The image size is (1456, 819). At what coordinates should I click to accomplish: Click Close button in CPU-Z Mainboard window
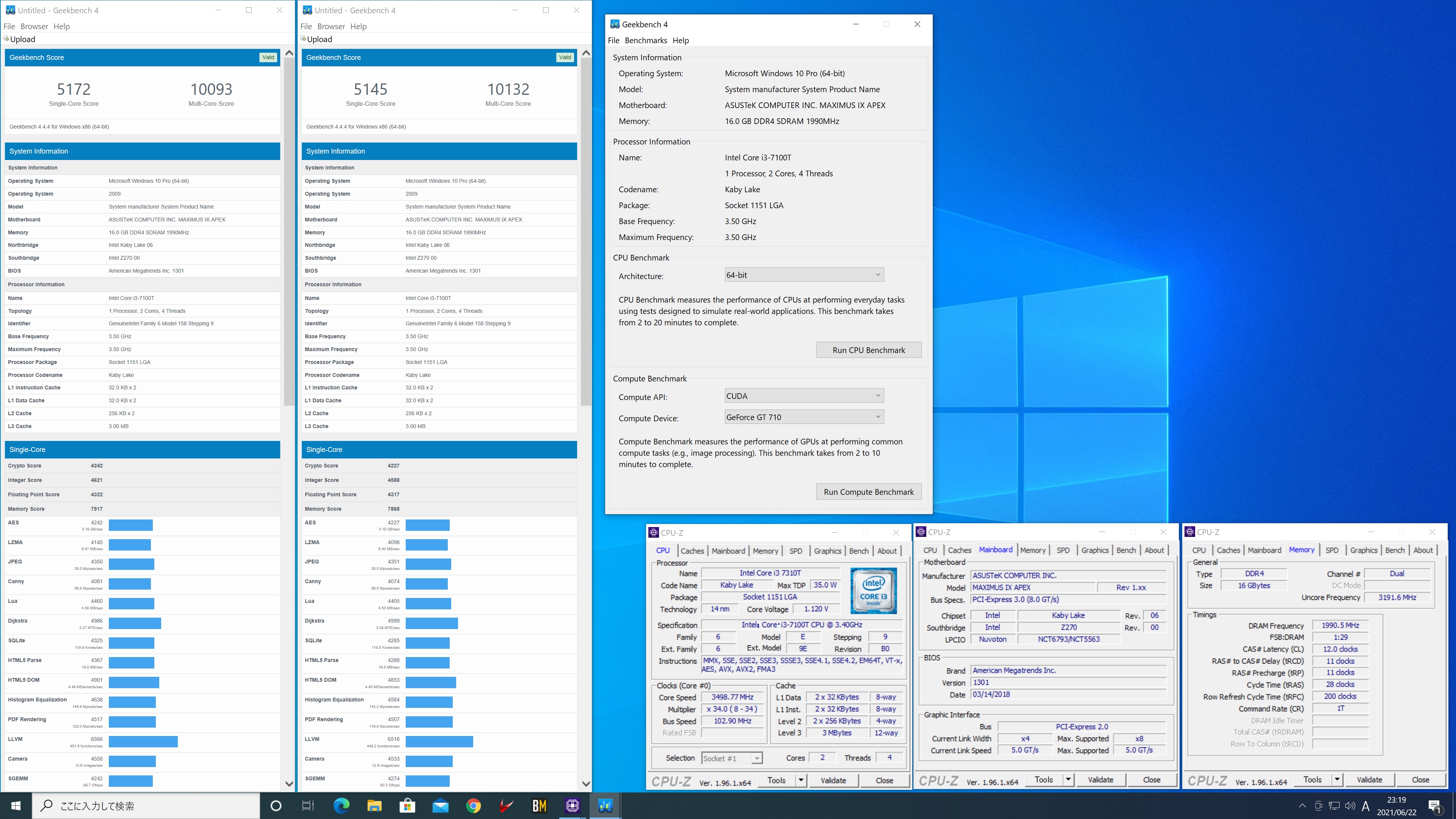click(1152, 780)
